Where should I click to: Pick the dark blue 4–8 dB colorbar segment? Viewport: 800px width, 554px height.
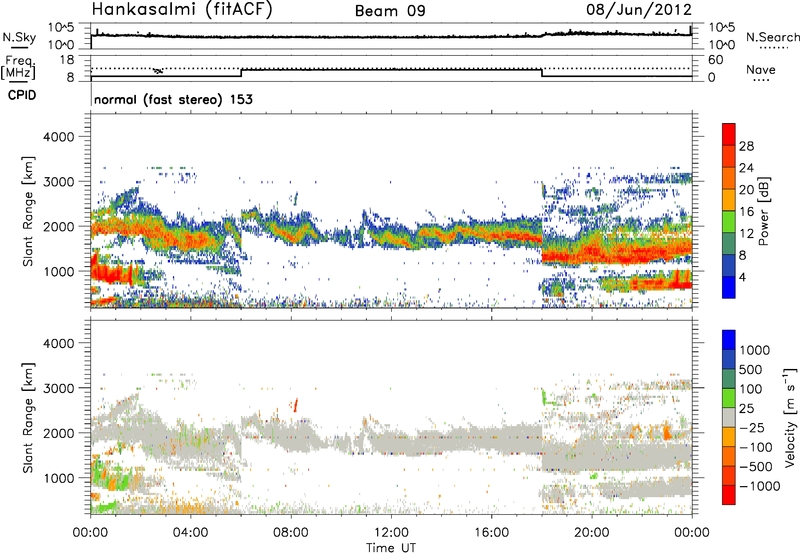click(729, 265)
